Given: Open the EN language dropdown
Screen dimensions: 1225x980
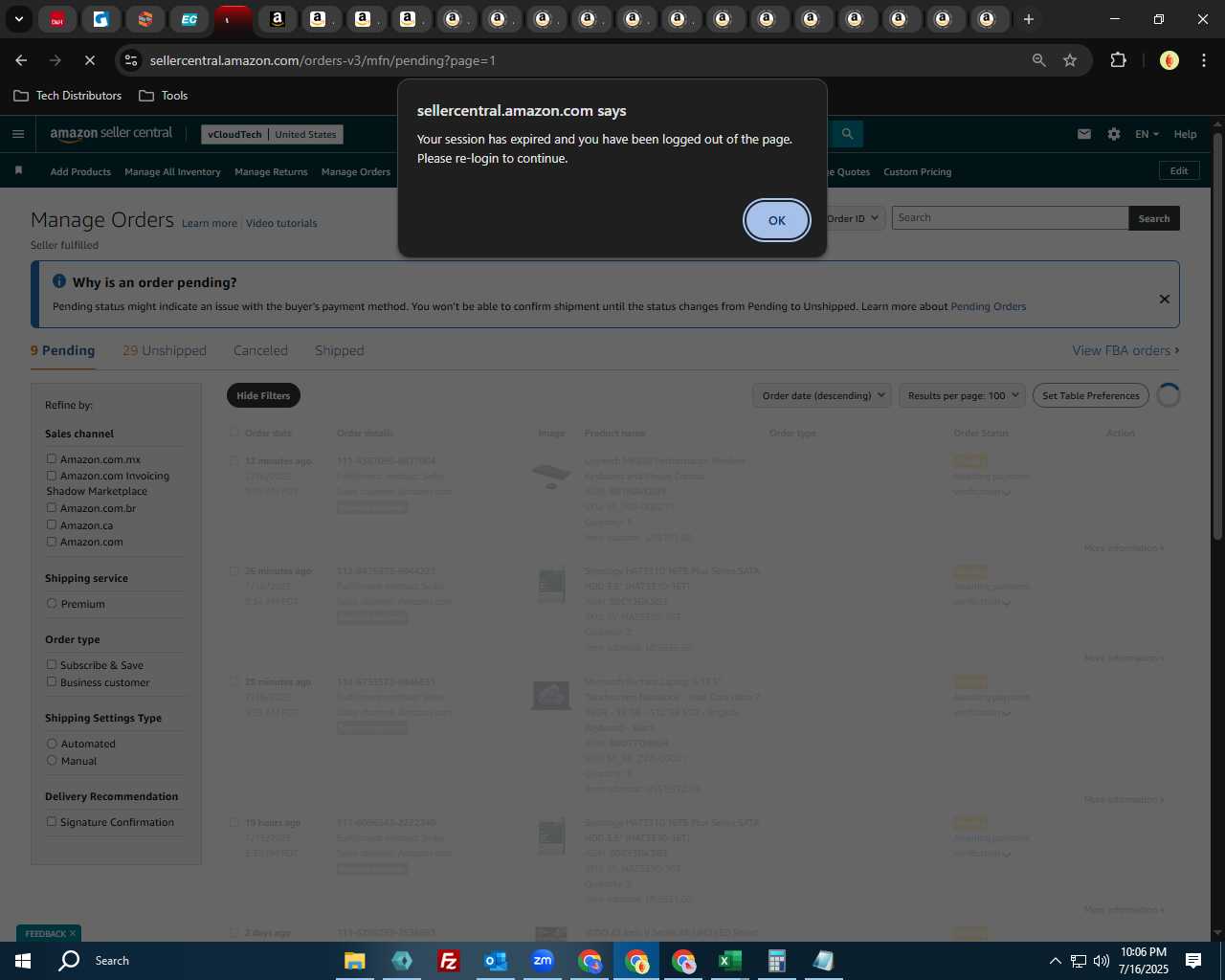Looking at the screenshot, I should 1147,134.
